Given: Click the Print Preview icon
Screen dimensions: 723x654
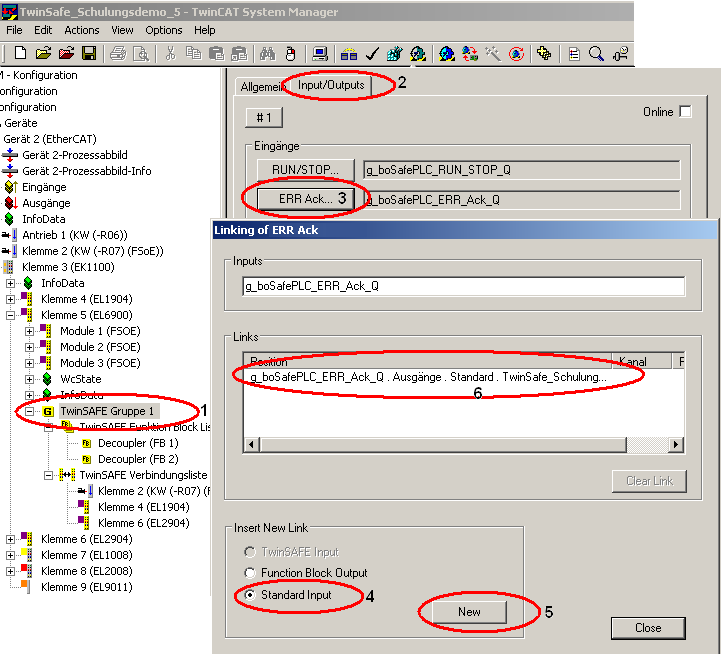Looking at the screenshot, I should tap(141, 54).
